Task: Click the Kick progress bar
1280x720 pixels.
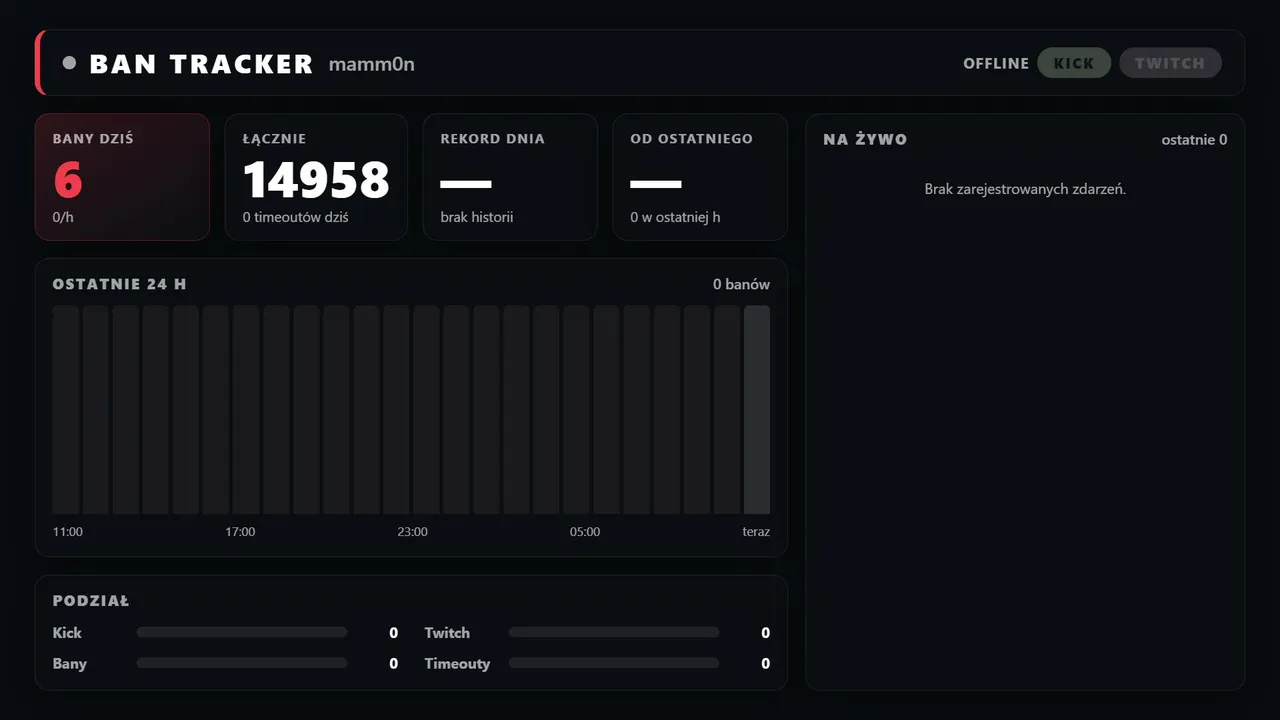Action: [242, 632]
